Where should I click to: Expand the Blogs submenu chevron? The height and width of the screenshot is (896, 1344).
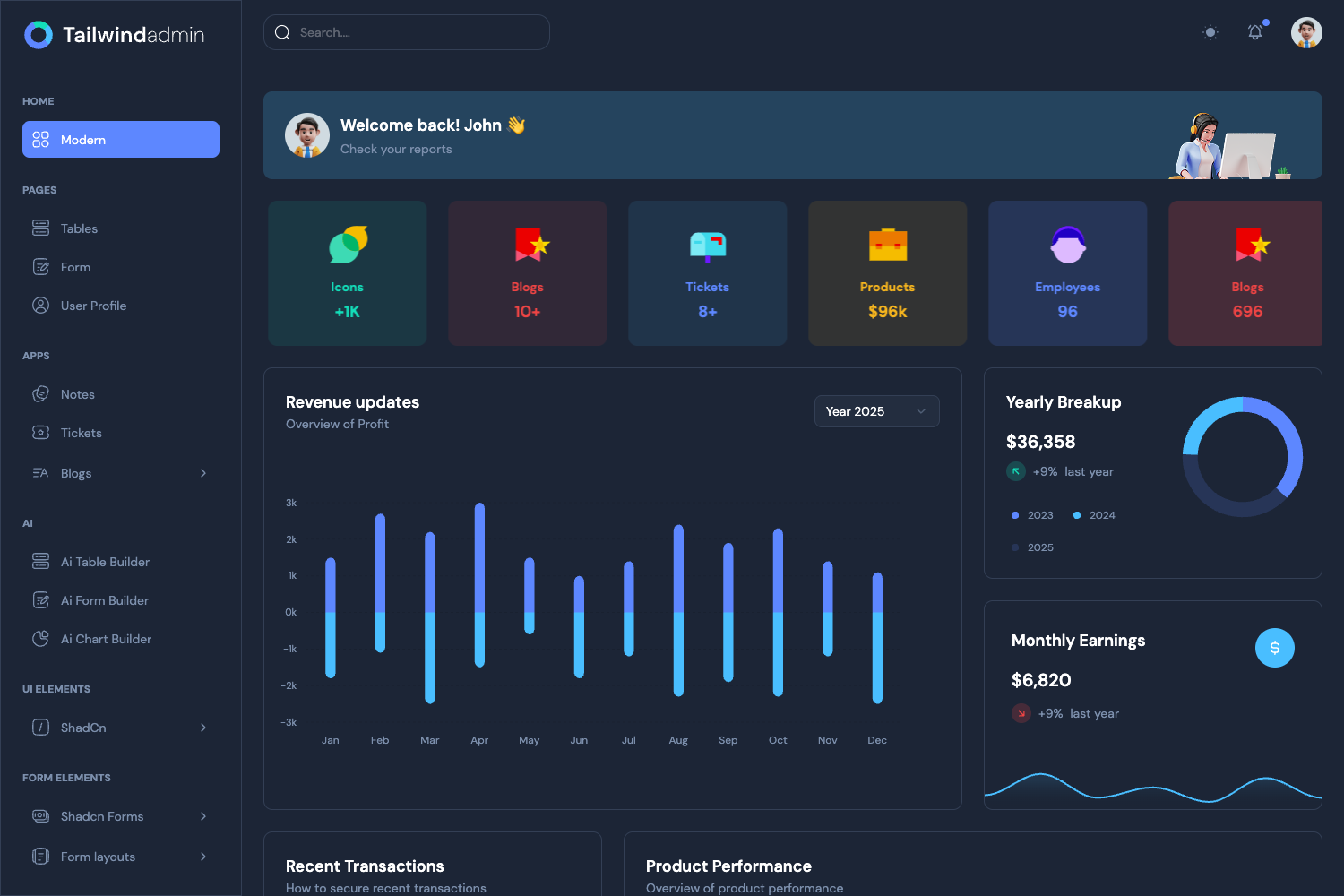coord(203,473)
